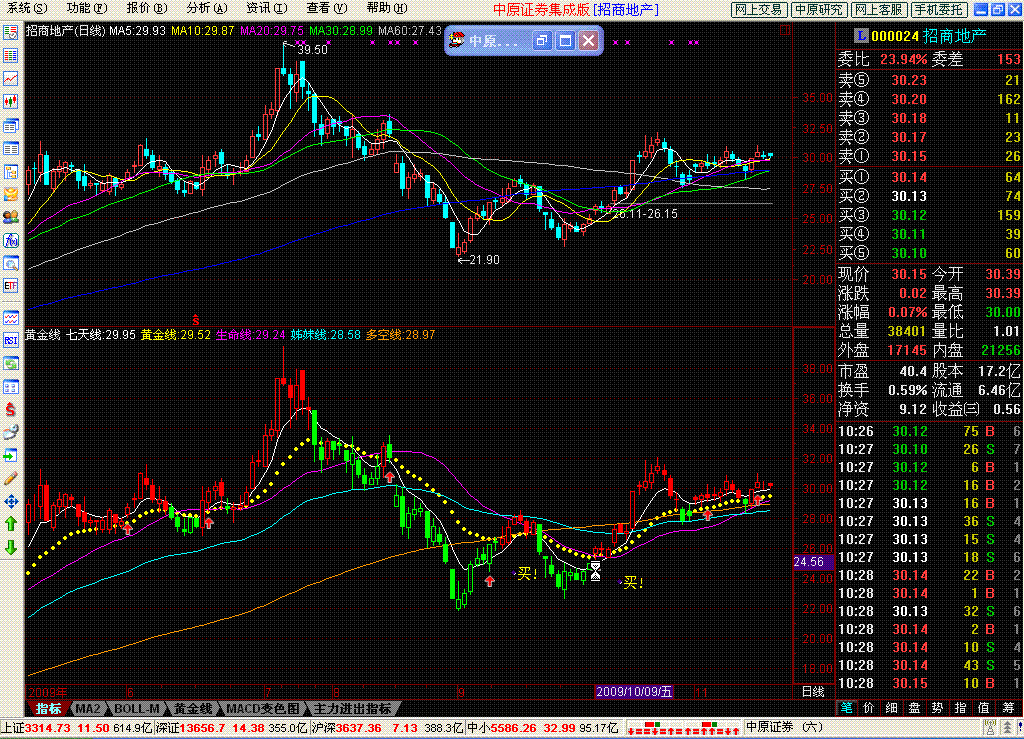Click the multi-window grid sidebar icon
The width and height of the screenshot is (1024, 739).
point(10,387)
